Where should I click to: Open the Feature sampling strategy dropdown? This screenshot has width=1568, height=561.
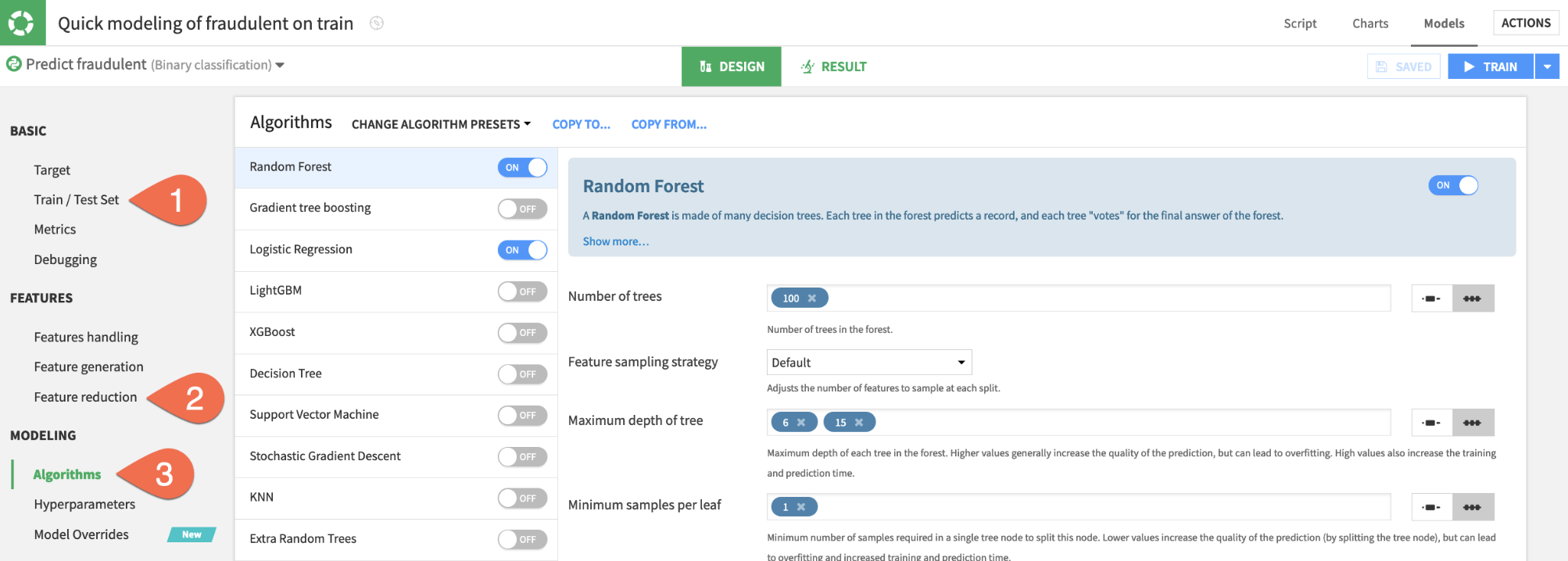pyautogui.click(x=868, y=363)
